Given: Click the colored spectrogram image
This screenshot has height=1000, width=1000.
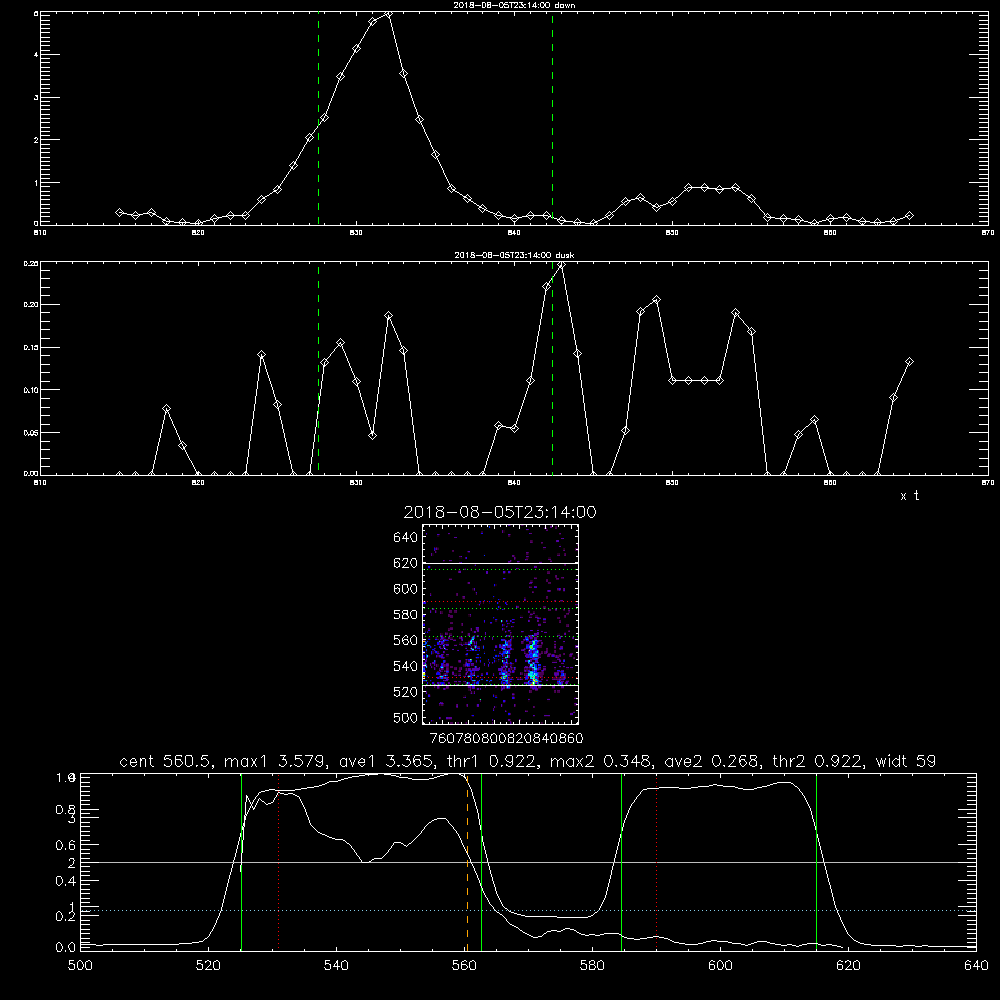Looking at the screenshot, I should pos(500,624).
